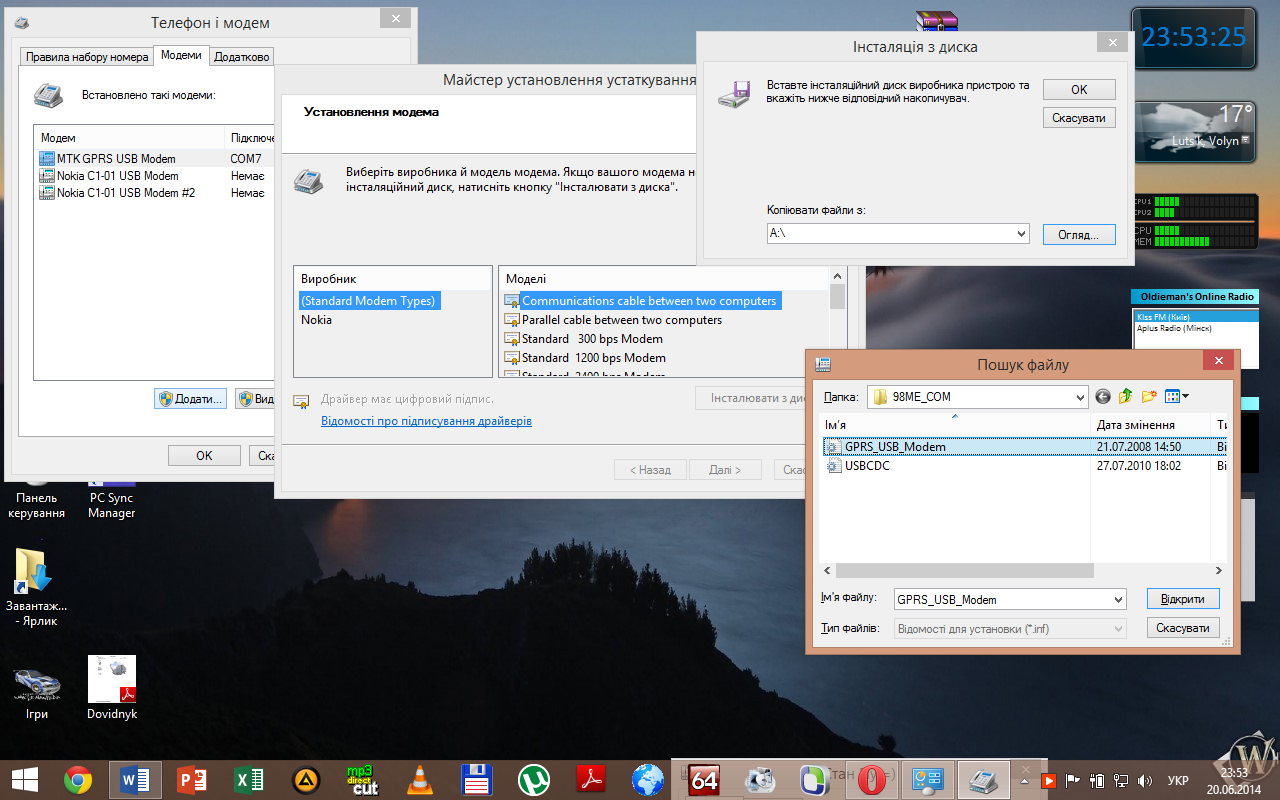Open the AIDA64 taskbar icon
Image resolution: width=1280 pixels, height=800 pixels.
(705, 779)
